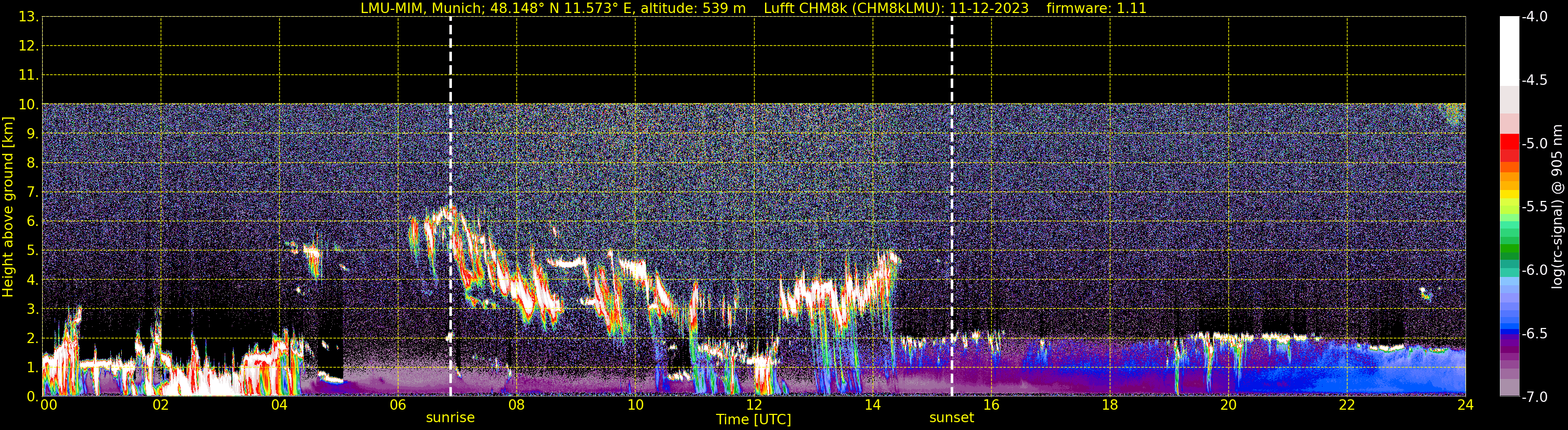Click the '-6.5' colorbar tick label
The width and height of the screenshot is (1568, 430).
click(x=1534, y=334)
